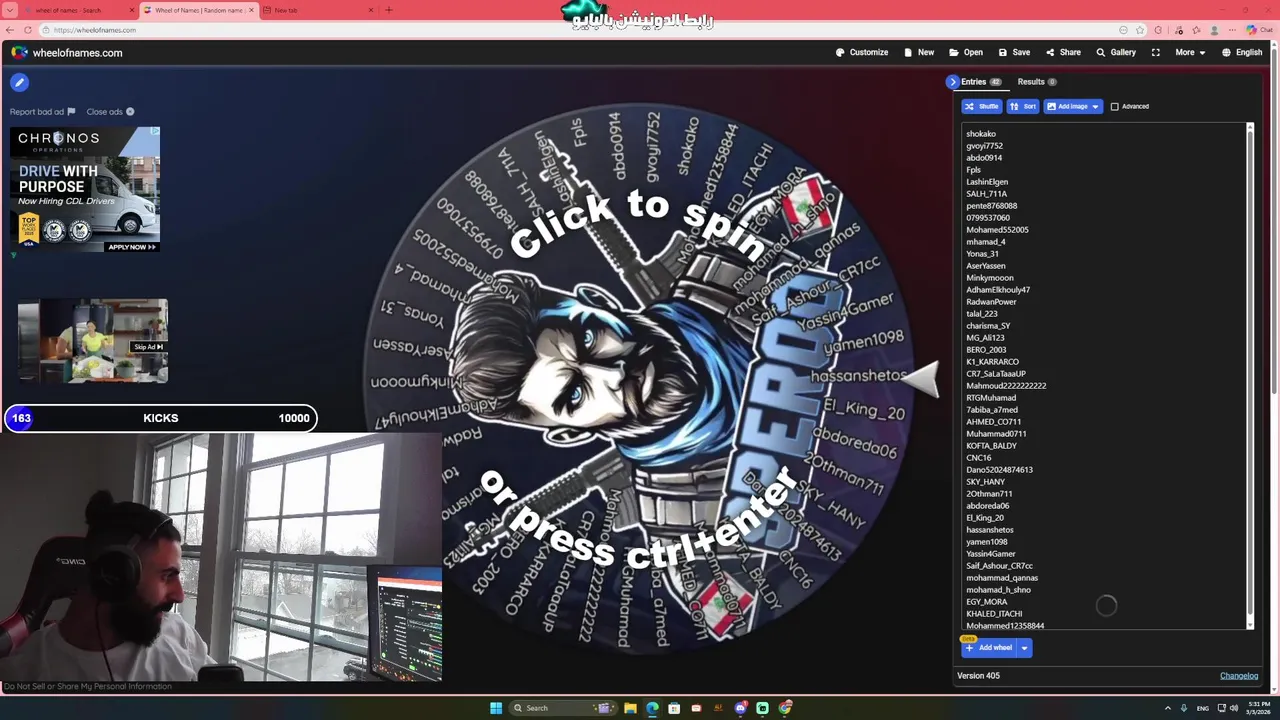The image size is (1280, 720).
Task: Expand the Add wheel dropdown arrow
Action: tap(1024, 648)
